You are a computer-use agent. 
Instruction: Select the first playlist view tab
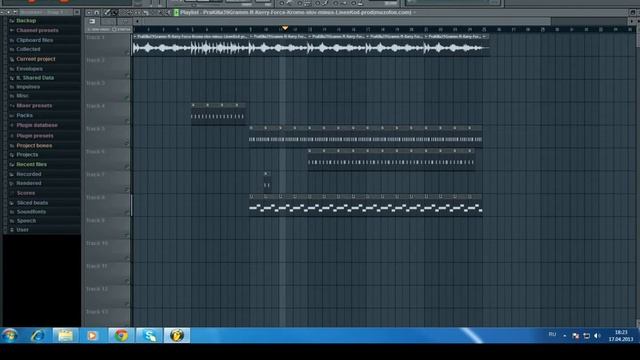click(92, 21)
